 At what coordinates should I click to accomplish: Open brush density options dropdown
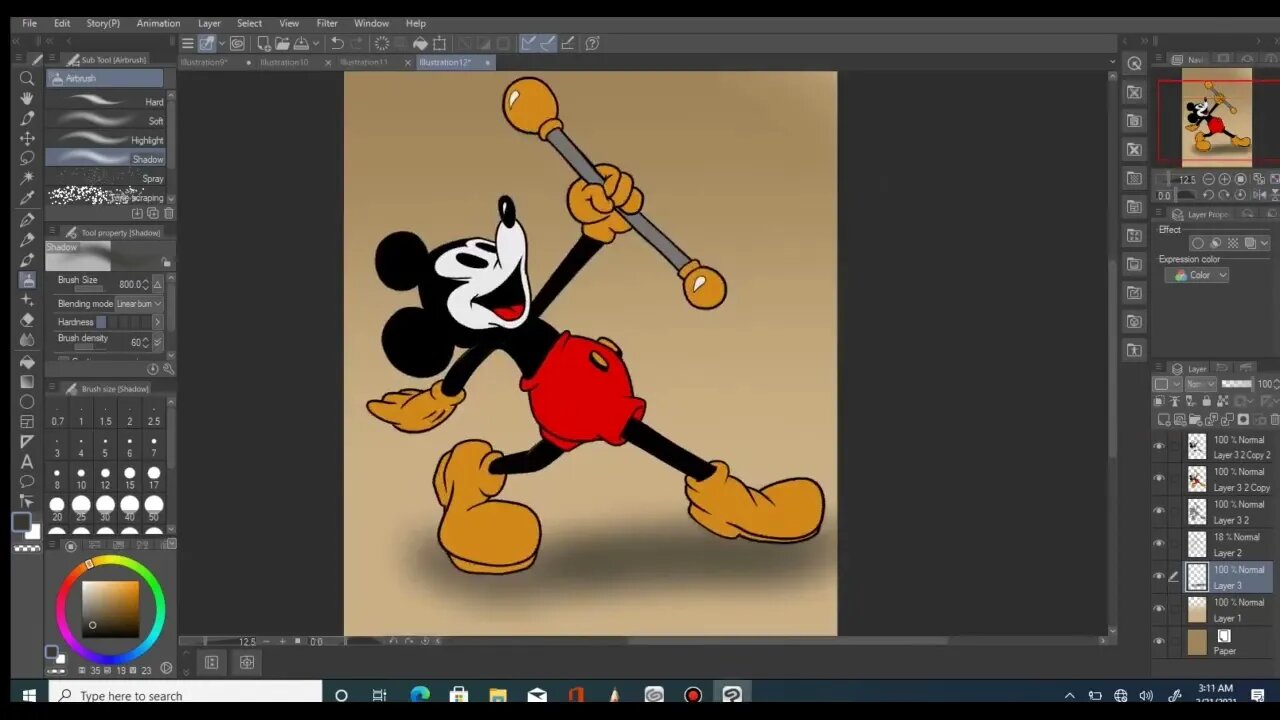coord(157,342)
